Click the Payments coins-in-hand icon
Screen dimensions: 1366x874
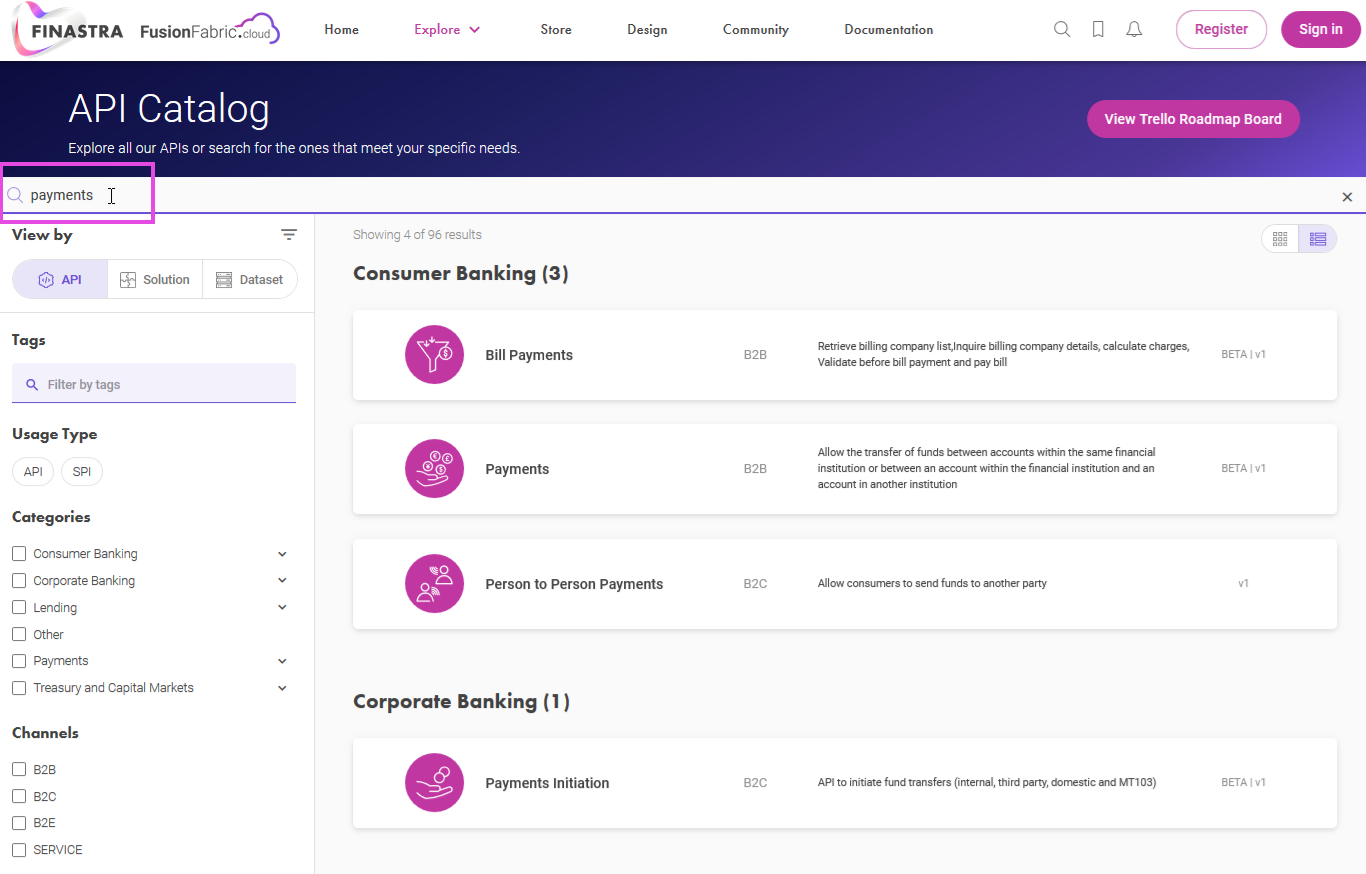click(x=434, y=468)
